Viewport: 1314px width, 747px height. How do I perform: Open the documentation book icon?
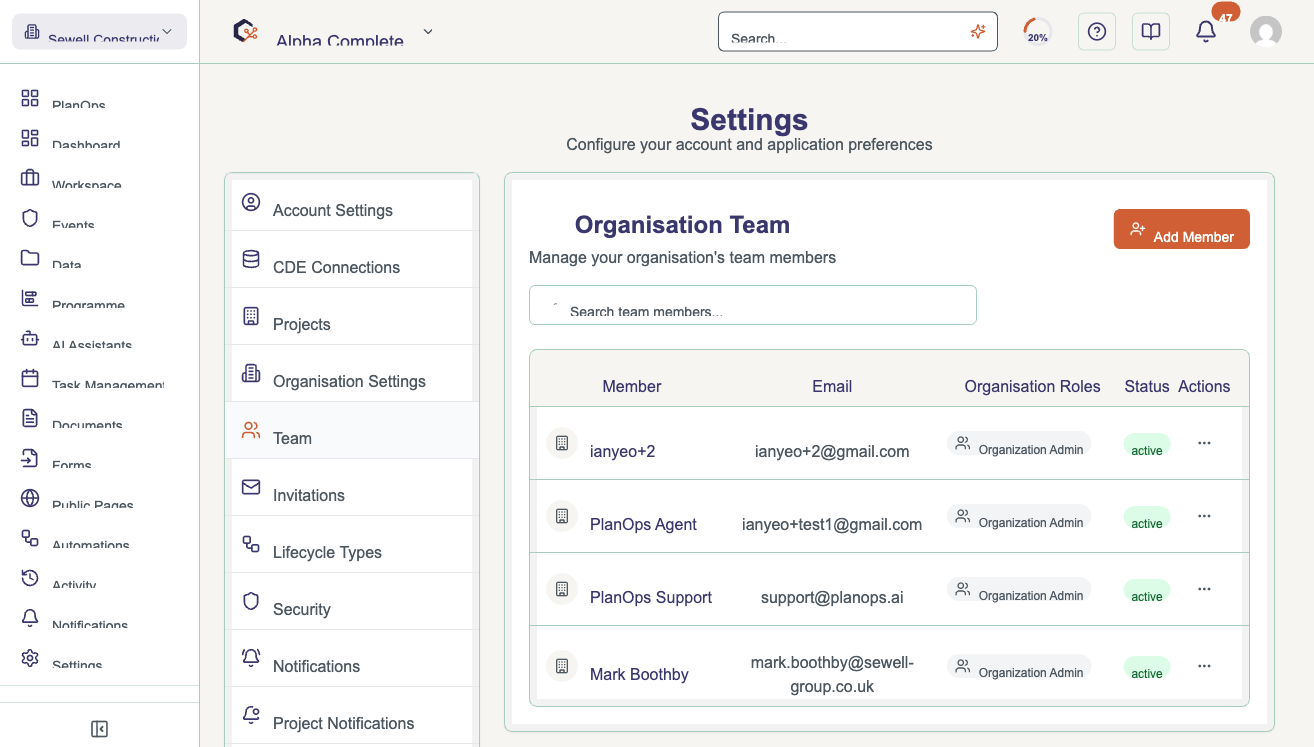(1151, 32)
